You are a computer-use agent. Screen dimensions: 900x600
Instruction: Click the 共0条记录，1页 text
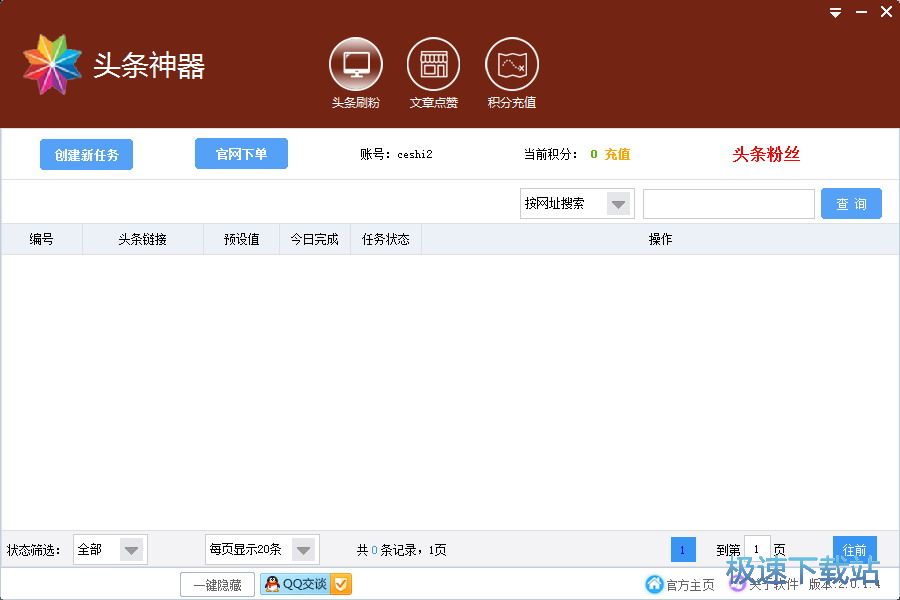click(x=401, y=550)
